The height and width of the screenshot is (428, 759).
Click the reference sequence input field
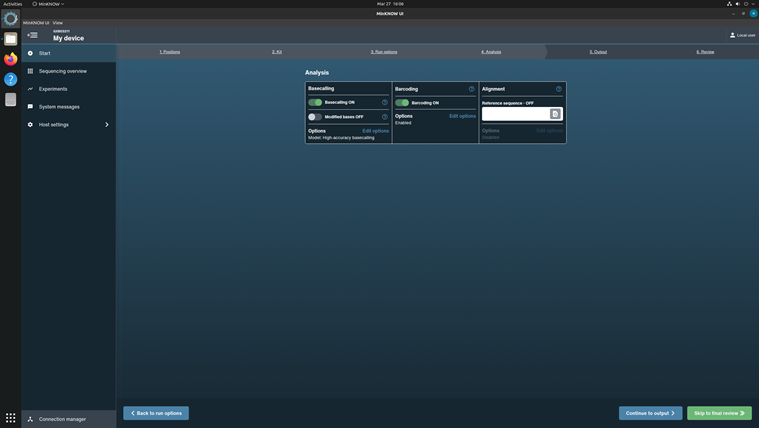515,114
